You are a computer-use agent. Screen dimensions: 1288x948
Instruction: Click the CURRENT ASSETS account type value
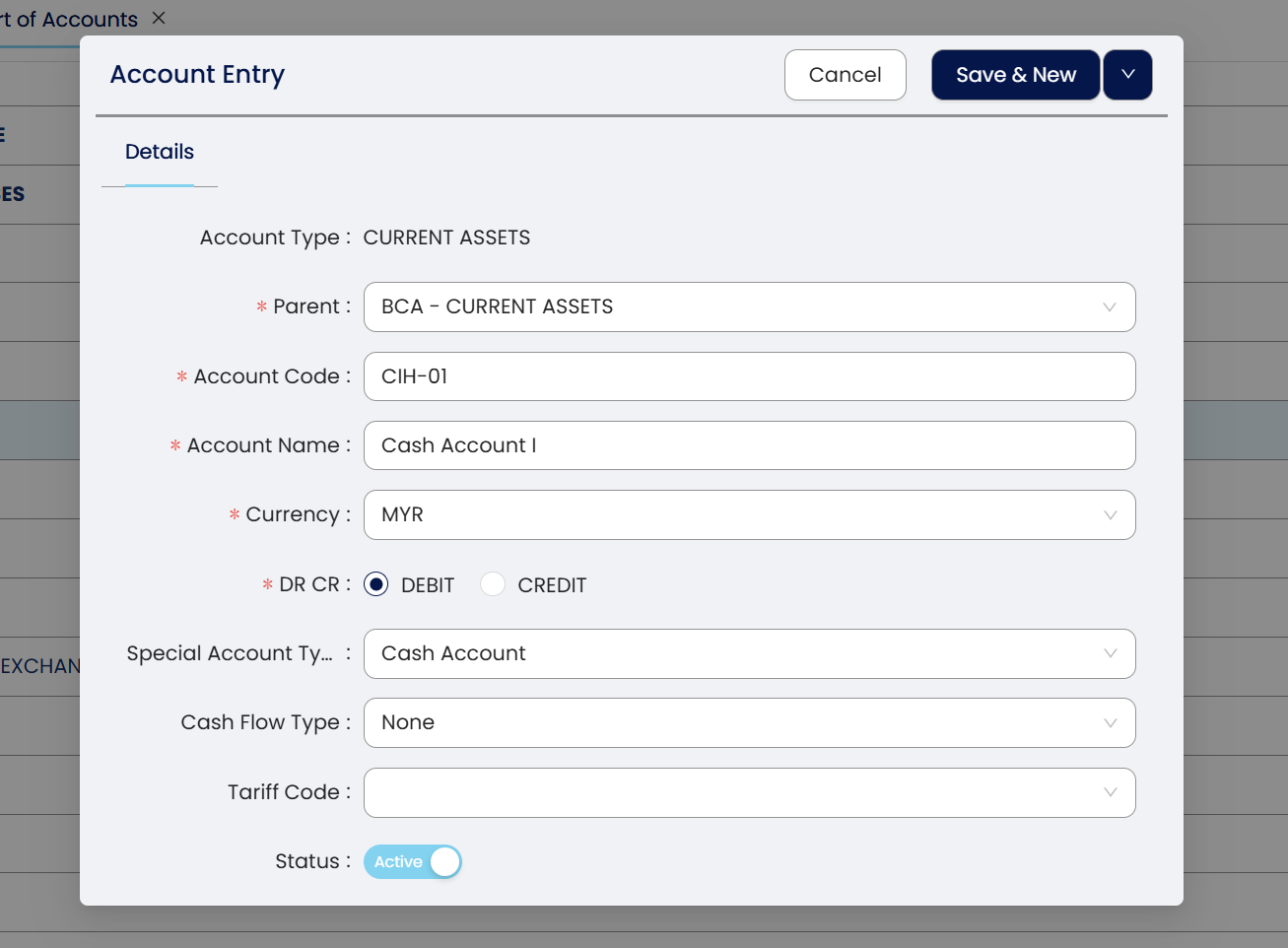(x=446, y=237)
